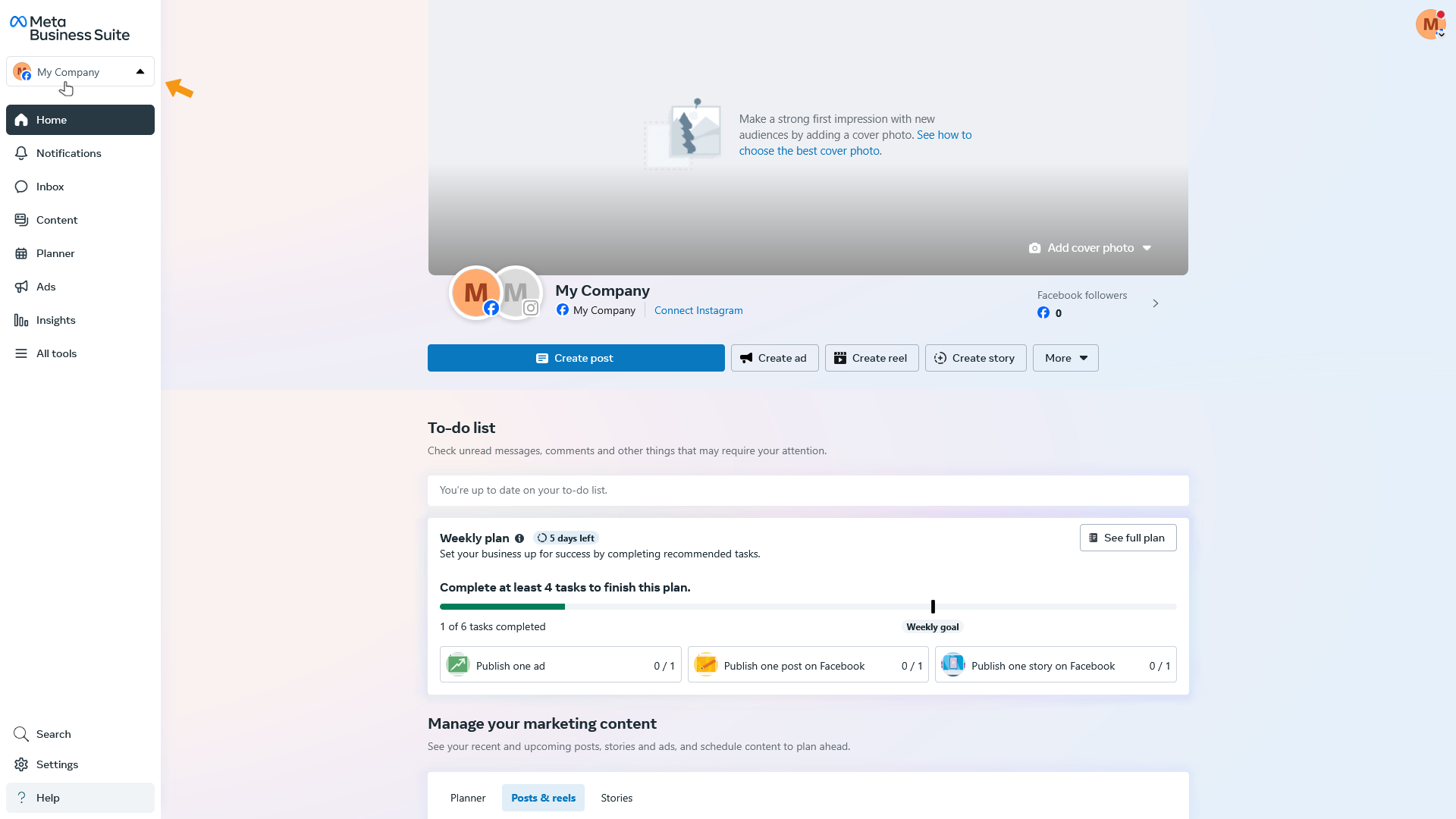Screen dimensions: 1456x819
Task: Open the Publish one ad task
Action: [560, 665]
